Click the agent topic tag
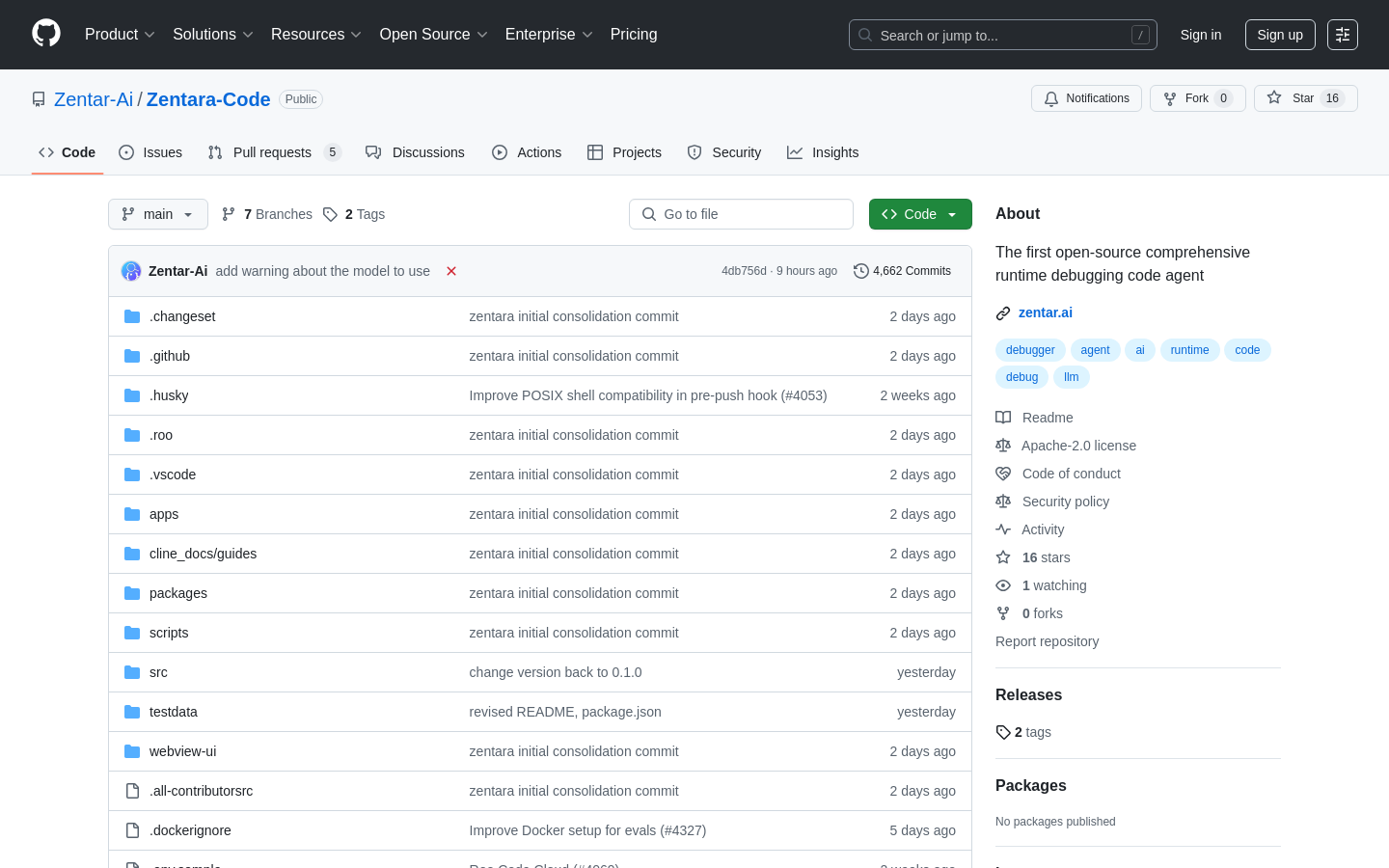Viewport: 1389px width, 868px height. point(1095,350)
